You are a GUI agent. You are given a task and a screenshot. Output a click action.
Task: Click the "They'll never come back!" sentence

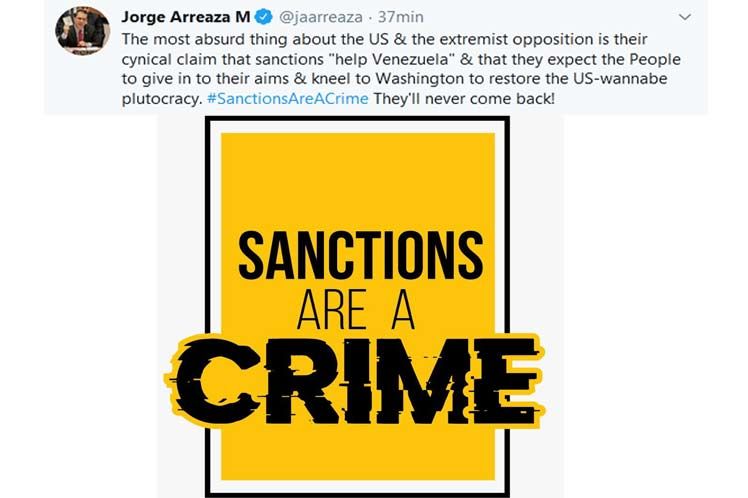click(464, 99)
